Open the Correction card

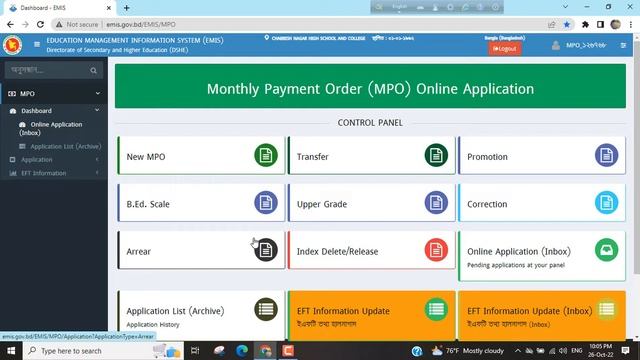tap(542, 203)
